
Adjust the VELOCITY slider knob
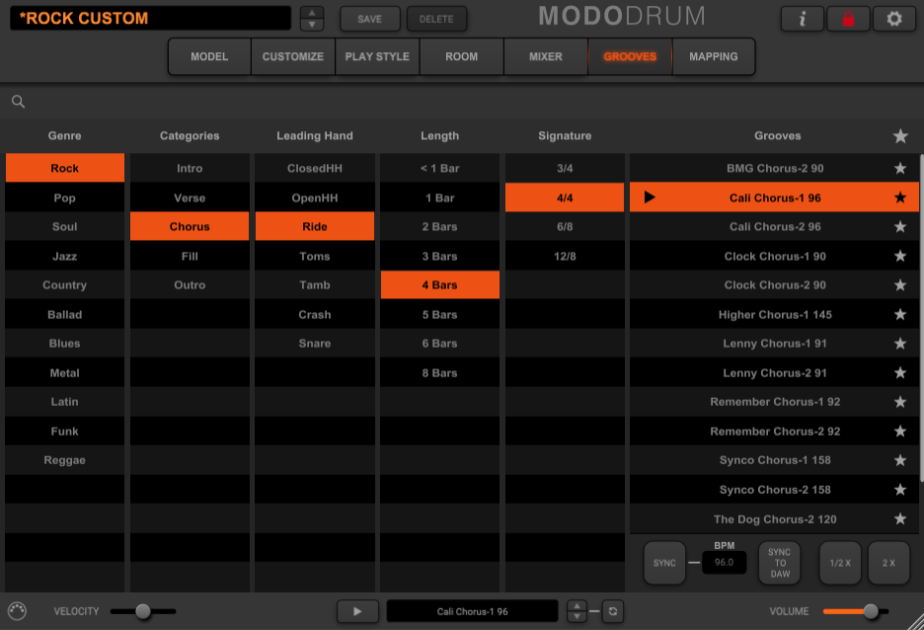[x=143, y=611]
